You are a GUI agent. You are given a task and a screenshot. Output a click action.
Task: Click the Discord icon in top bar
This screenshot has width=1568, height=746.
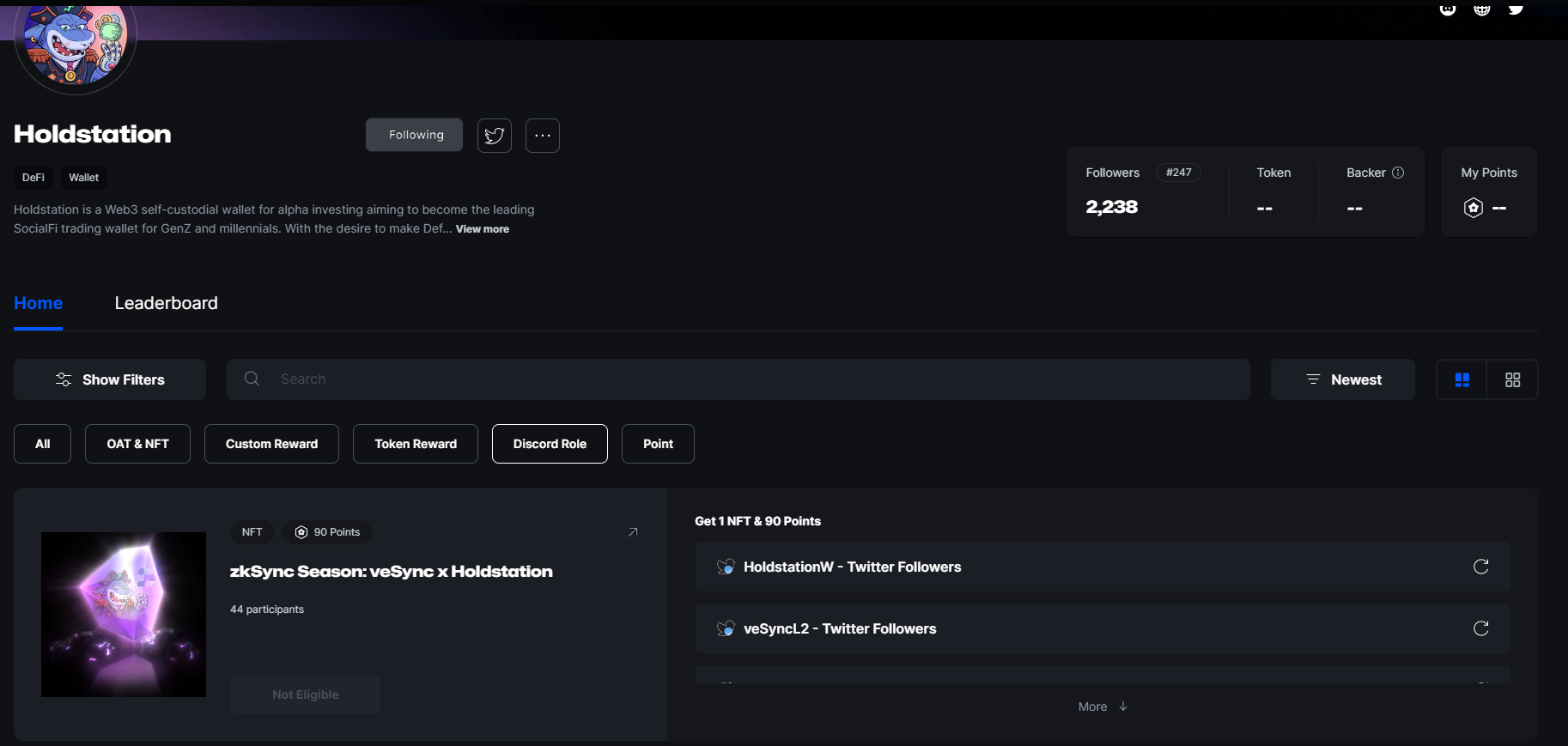coord(1448,9)
